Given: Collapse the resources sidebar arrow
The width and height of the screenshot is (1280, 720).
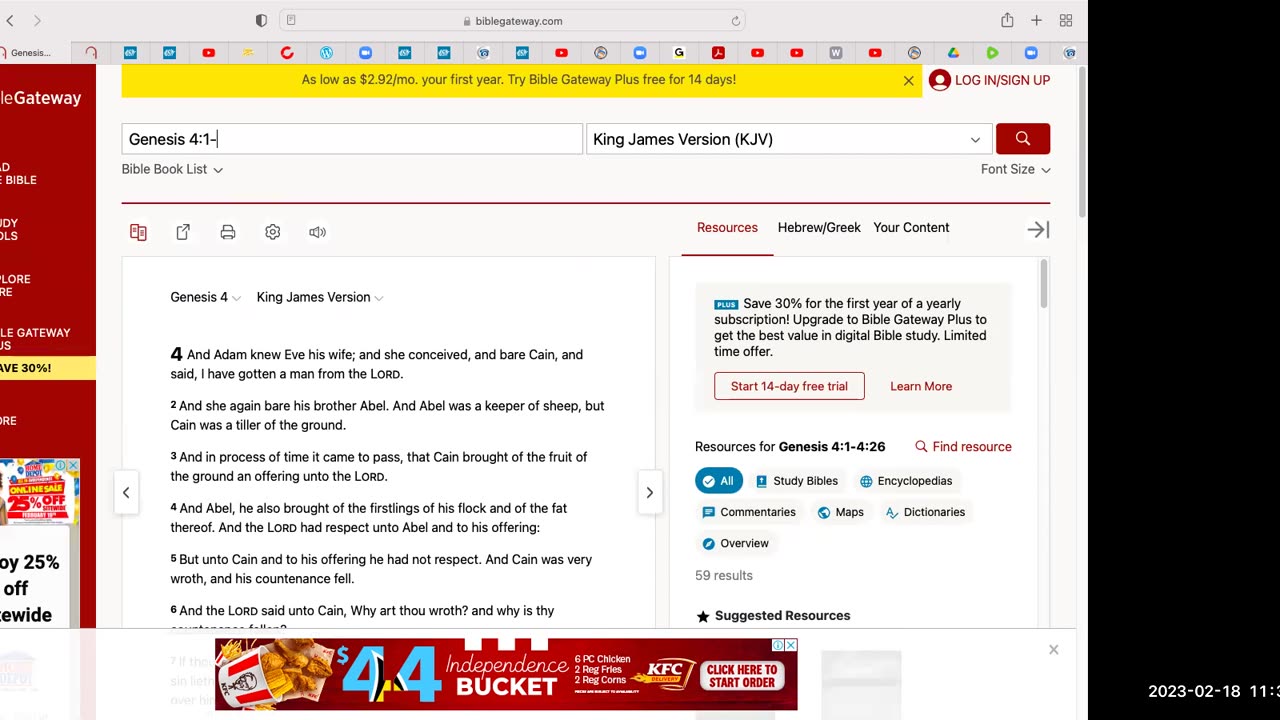Looking at the screenshot, I should [1038, 230].
